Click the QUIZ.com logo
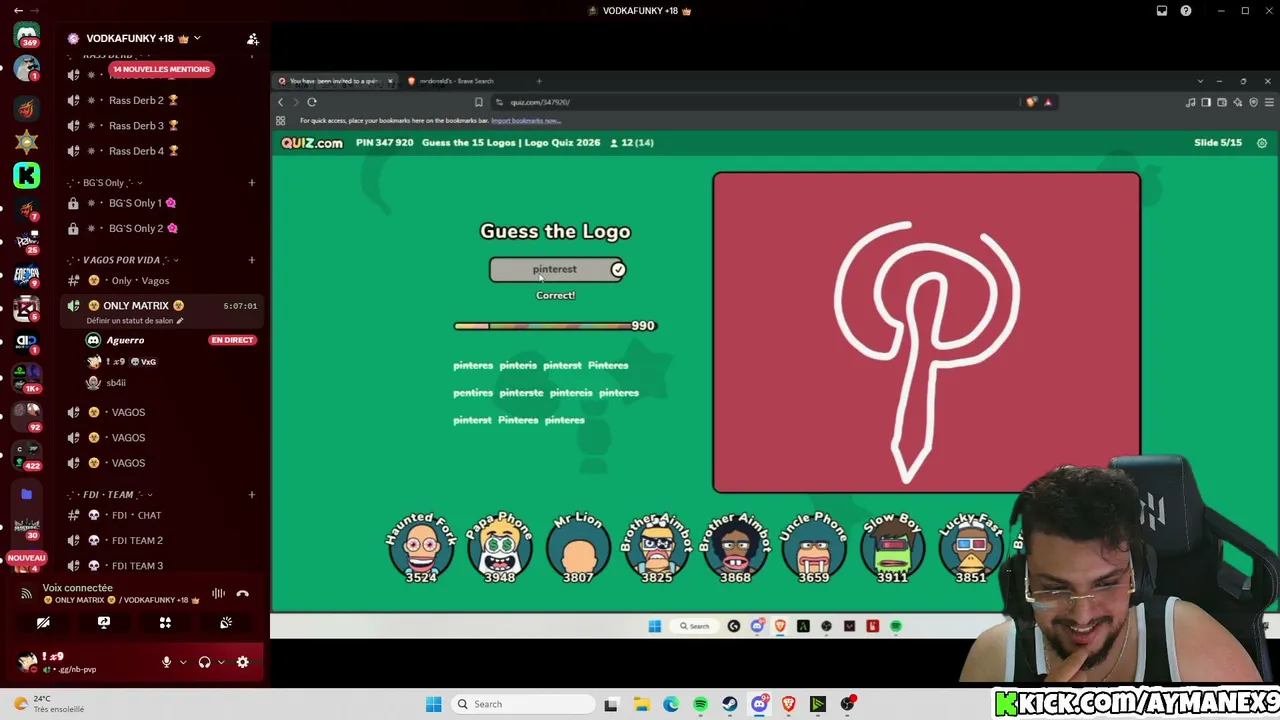 coord(312,143)
